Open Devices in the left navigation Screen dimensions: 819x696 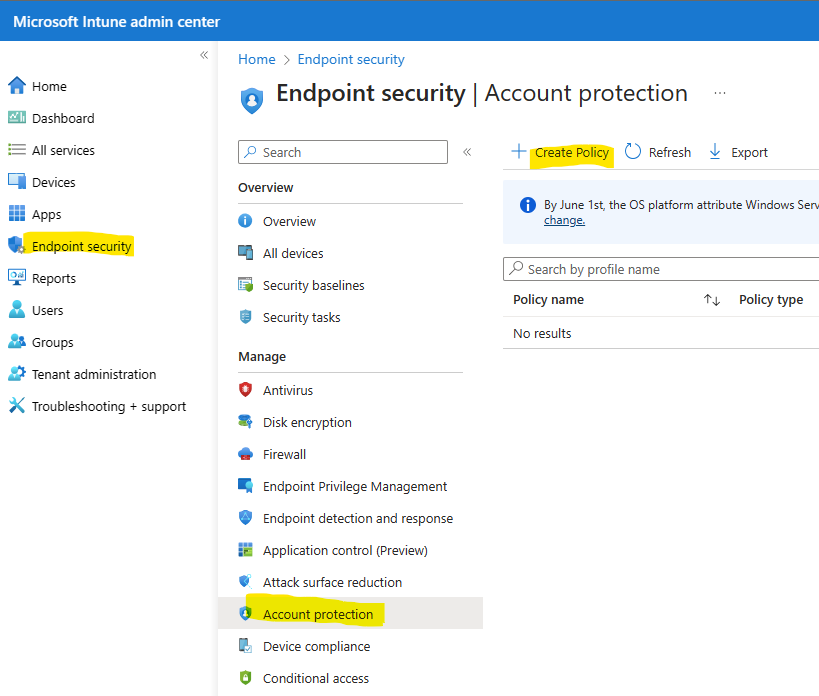click(x=54, y=182)
